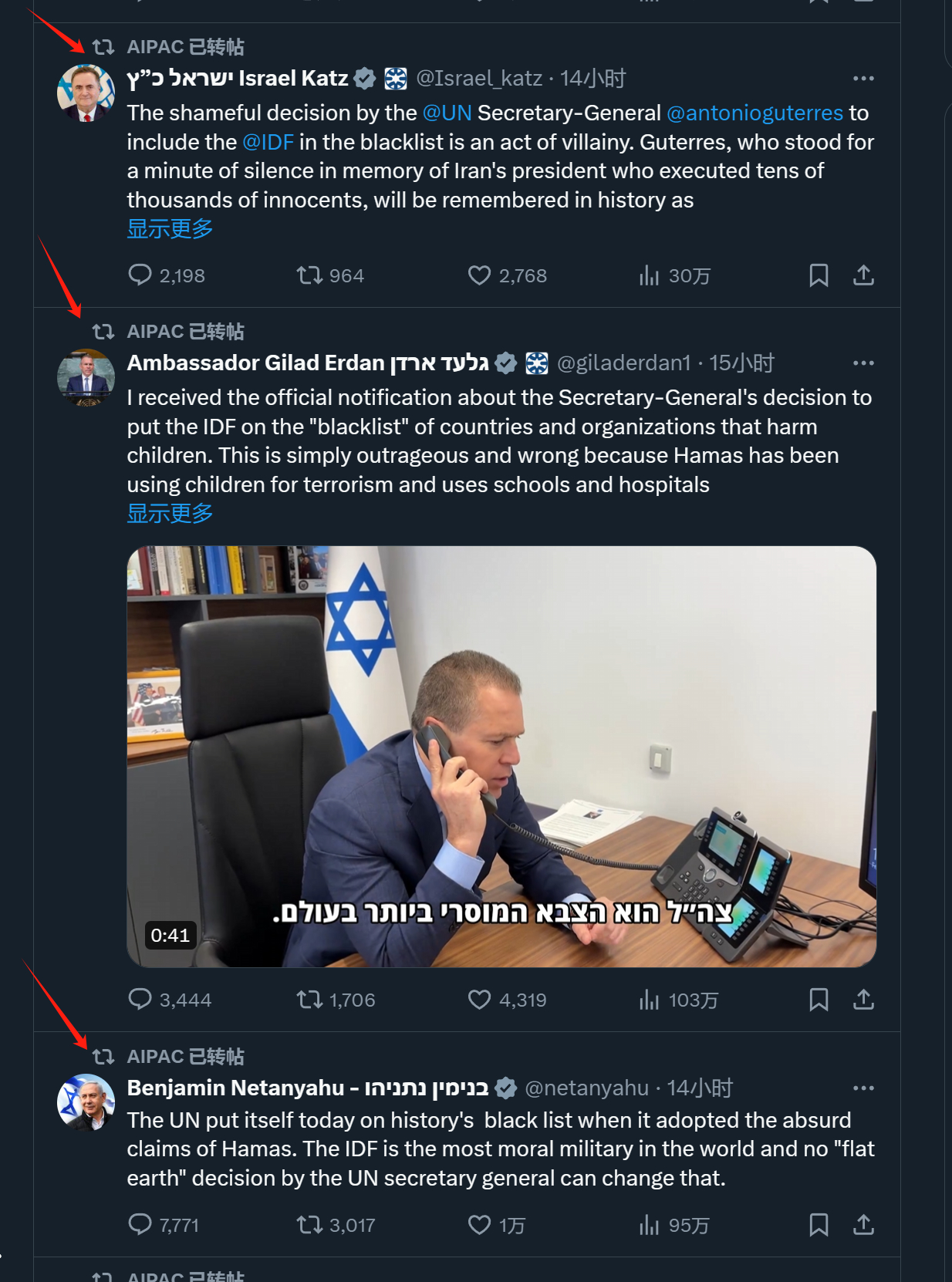Bookmark the Israel Katz tweet
Screen dimensions: 952x1282
coord(819,275)
